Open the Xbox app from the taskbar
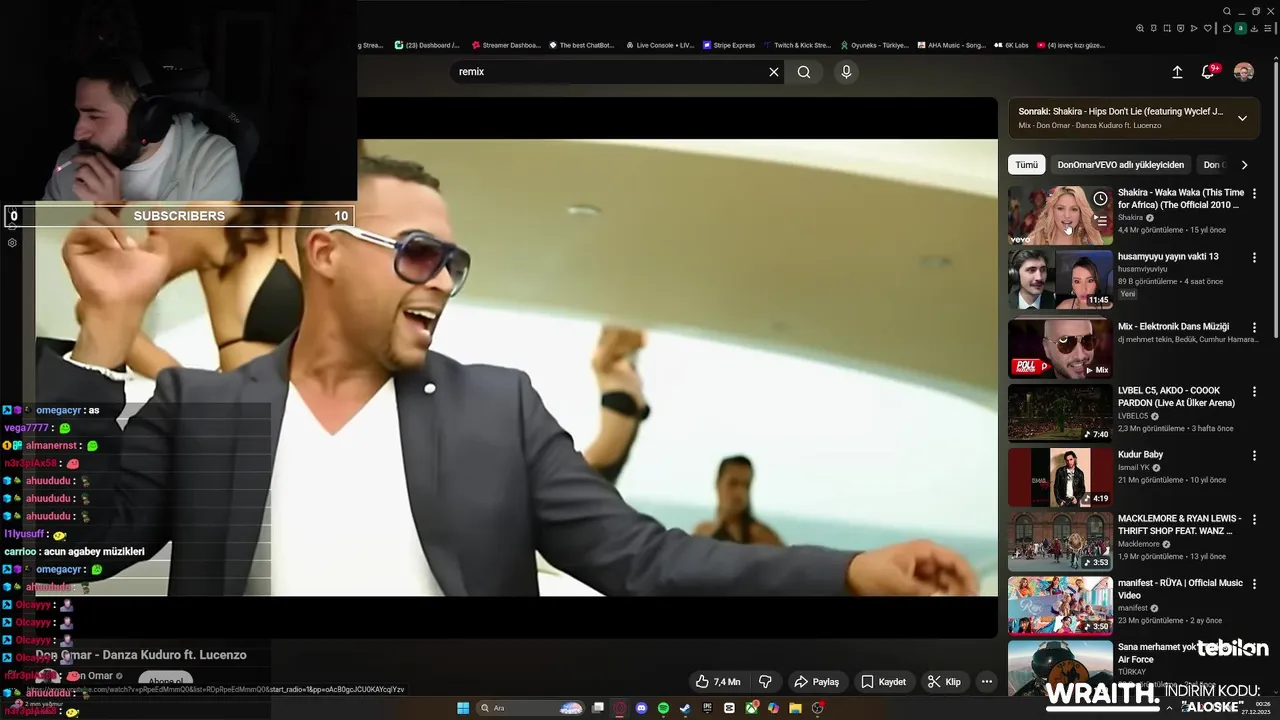The width and height of the screenshot is (1280, 720). tap(752, 708)
